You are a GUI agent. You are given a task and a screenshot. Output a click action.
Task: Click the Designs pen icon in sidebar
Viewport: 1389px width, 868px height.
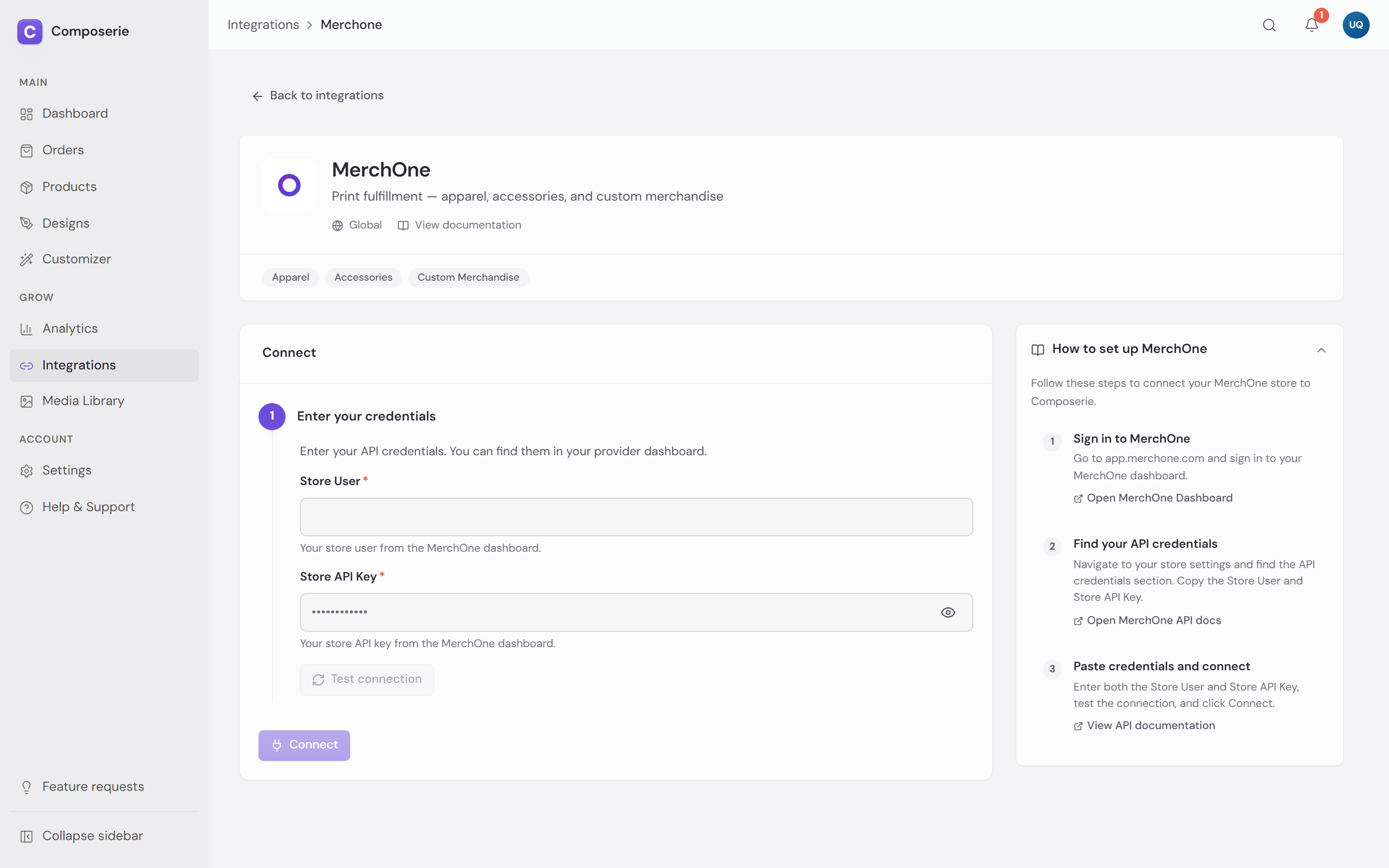pos(27,223)
